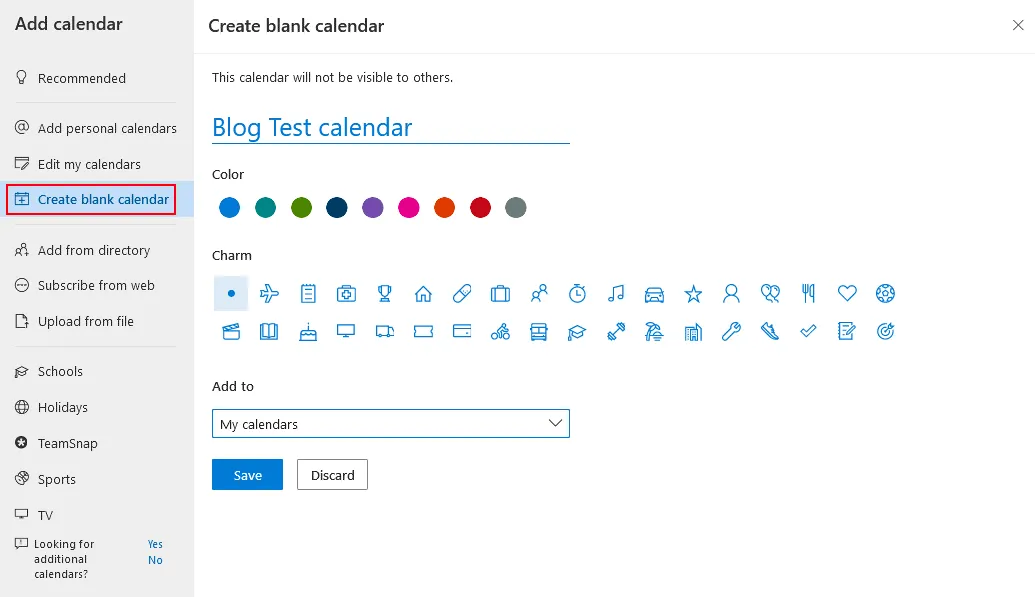The height and width of the screenshot is (597, 1035).
Task: Save the new blank calendar
Action: (247, 475)
